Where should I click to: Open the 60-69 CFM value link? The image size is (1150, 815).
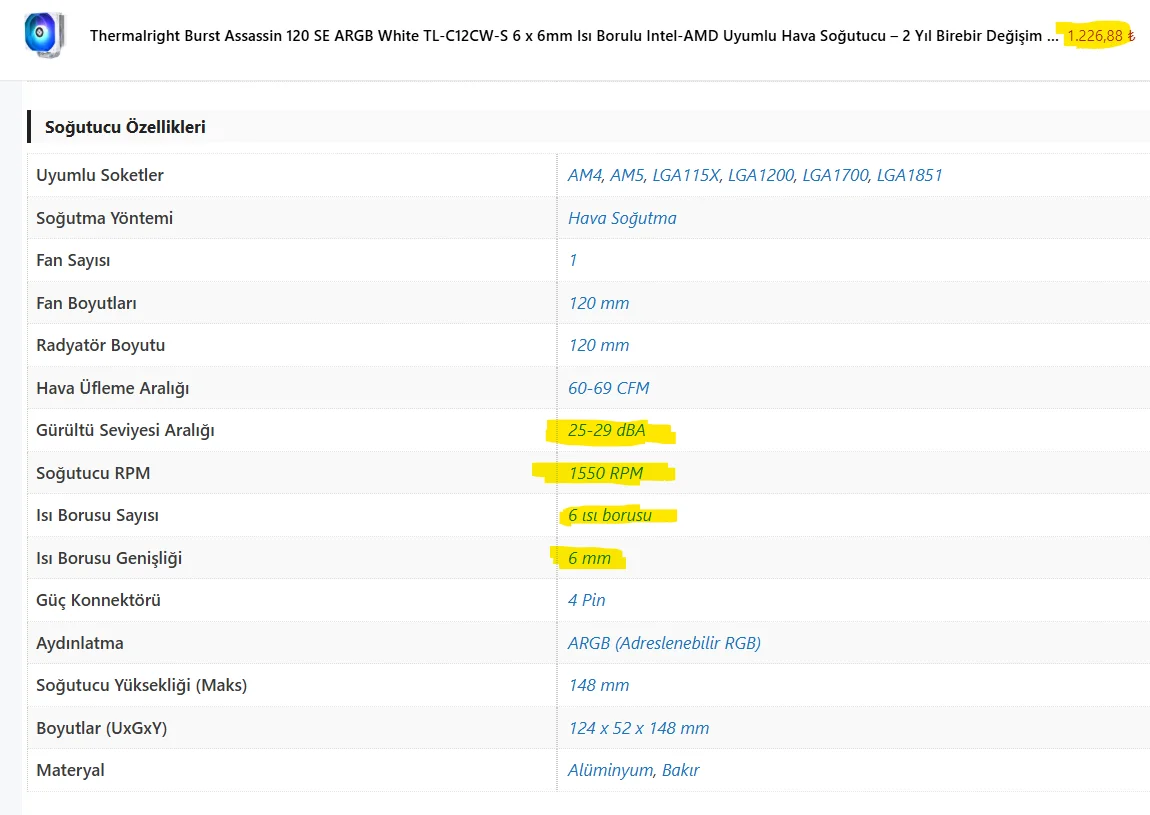coord(609,388)
